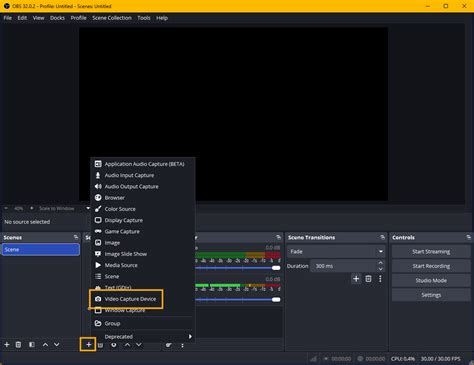Remove selected scene with trash icon
The height and width of the screenshot is (365, 474).
pos(18,344)
